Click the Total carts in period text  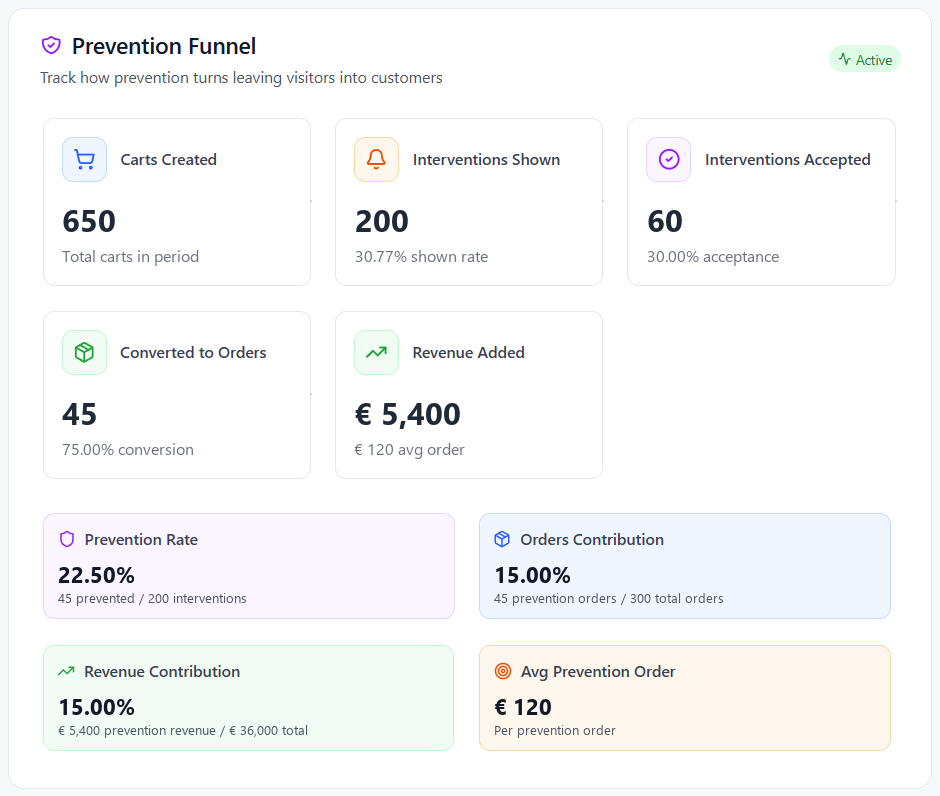tap(130, 257)
